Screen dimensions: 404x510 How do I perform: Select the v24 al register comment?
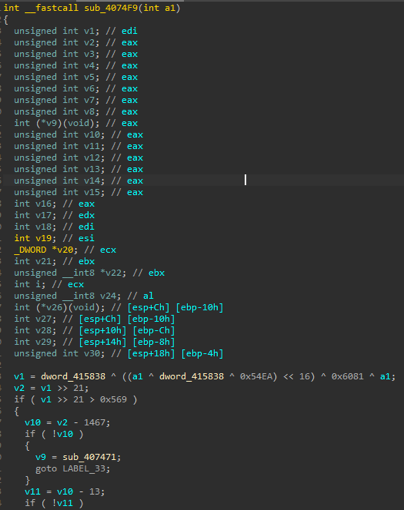pos(148,296)
